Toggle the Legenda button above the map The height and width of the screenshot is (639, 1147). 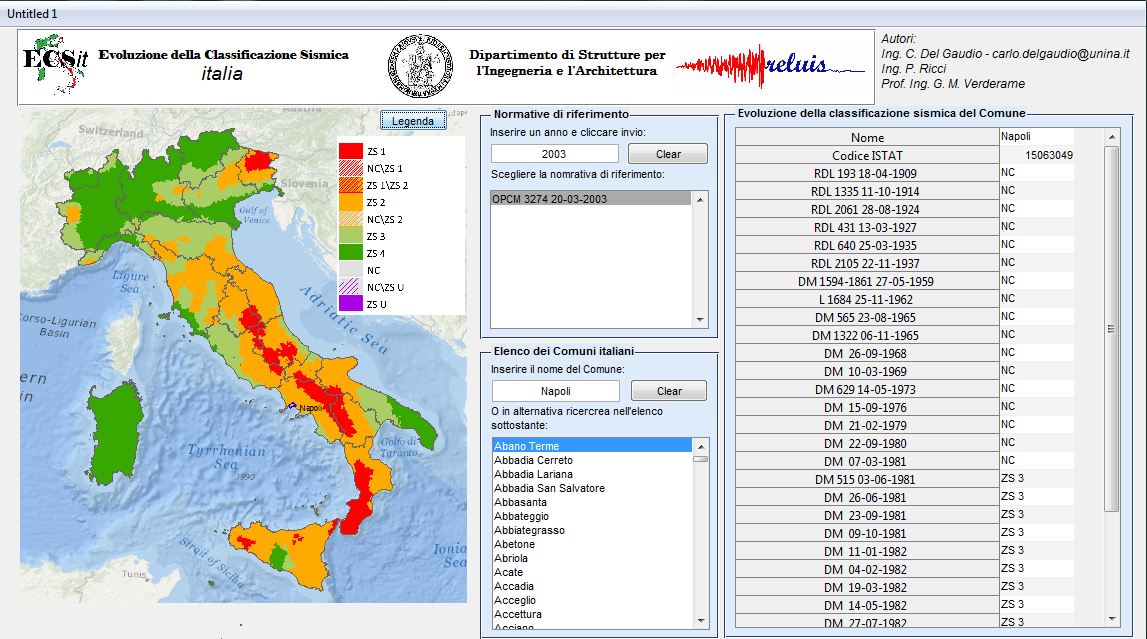point(413,121)
